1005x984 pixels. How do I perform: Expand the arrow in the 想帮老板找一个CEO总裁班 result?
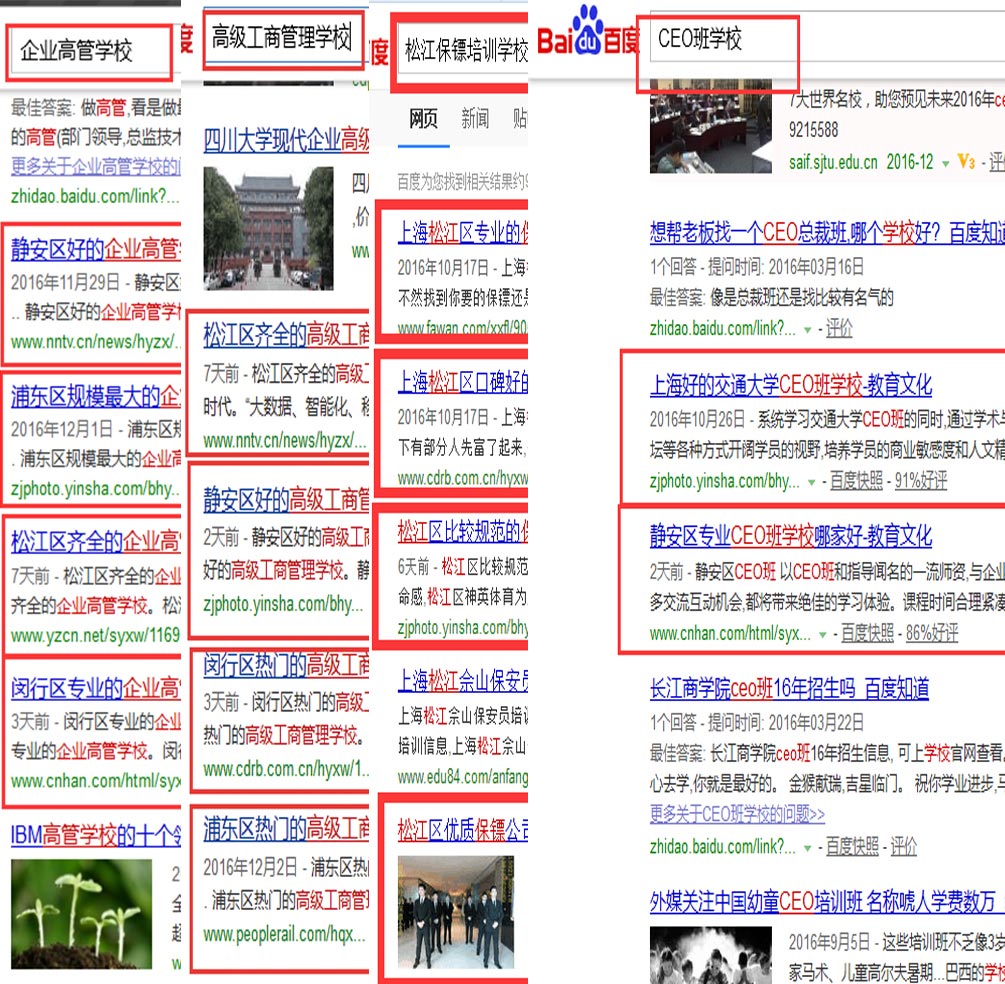click(x=808, y=329)
